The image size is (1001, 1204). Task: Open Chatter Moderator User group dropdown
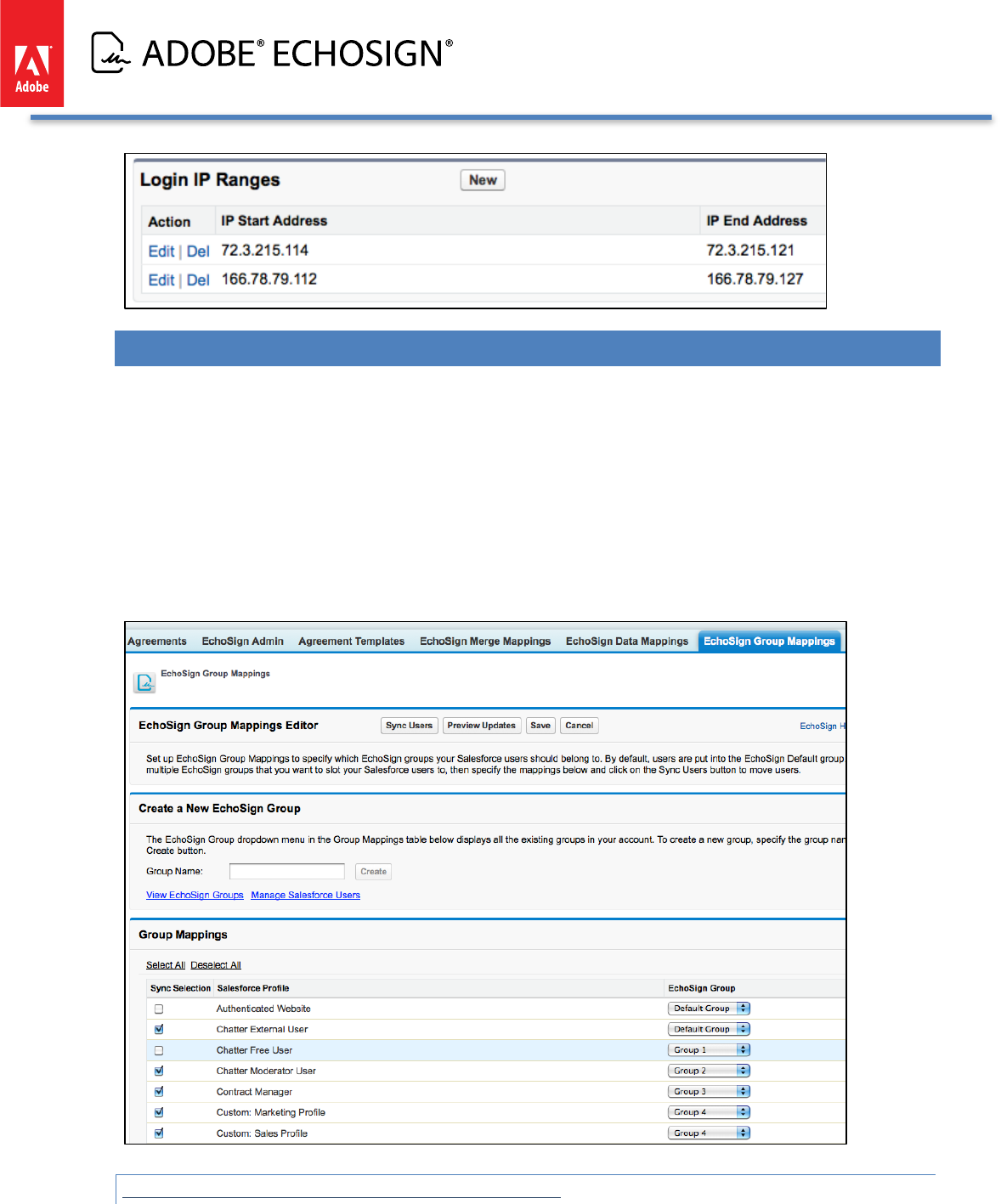coord(709,1071)
